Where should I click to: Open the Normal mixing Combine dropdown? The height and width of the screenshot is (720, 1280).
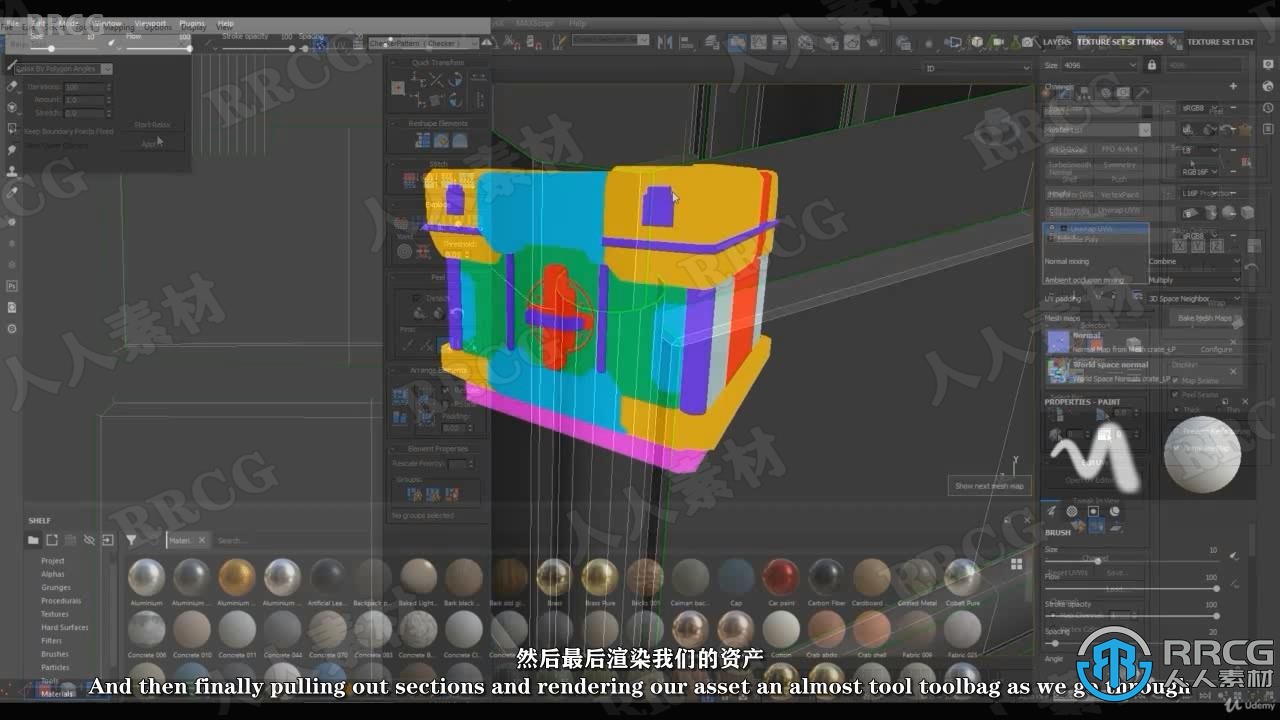1194,261
